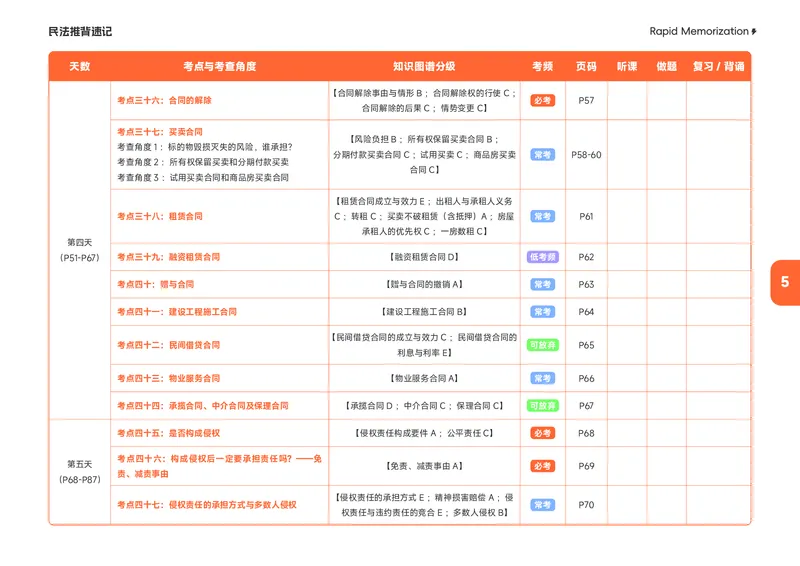Click the 做题 column header
The width and height of the screenshot is (800, 566).
[666, 66]
